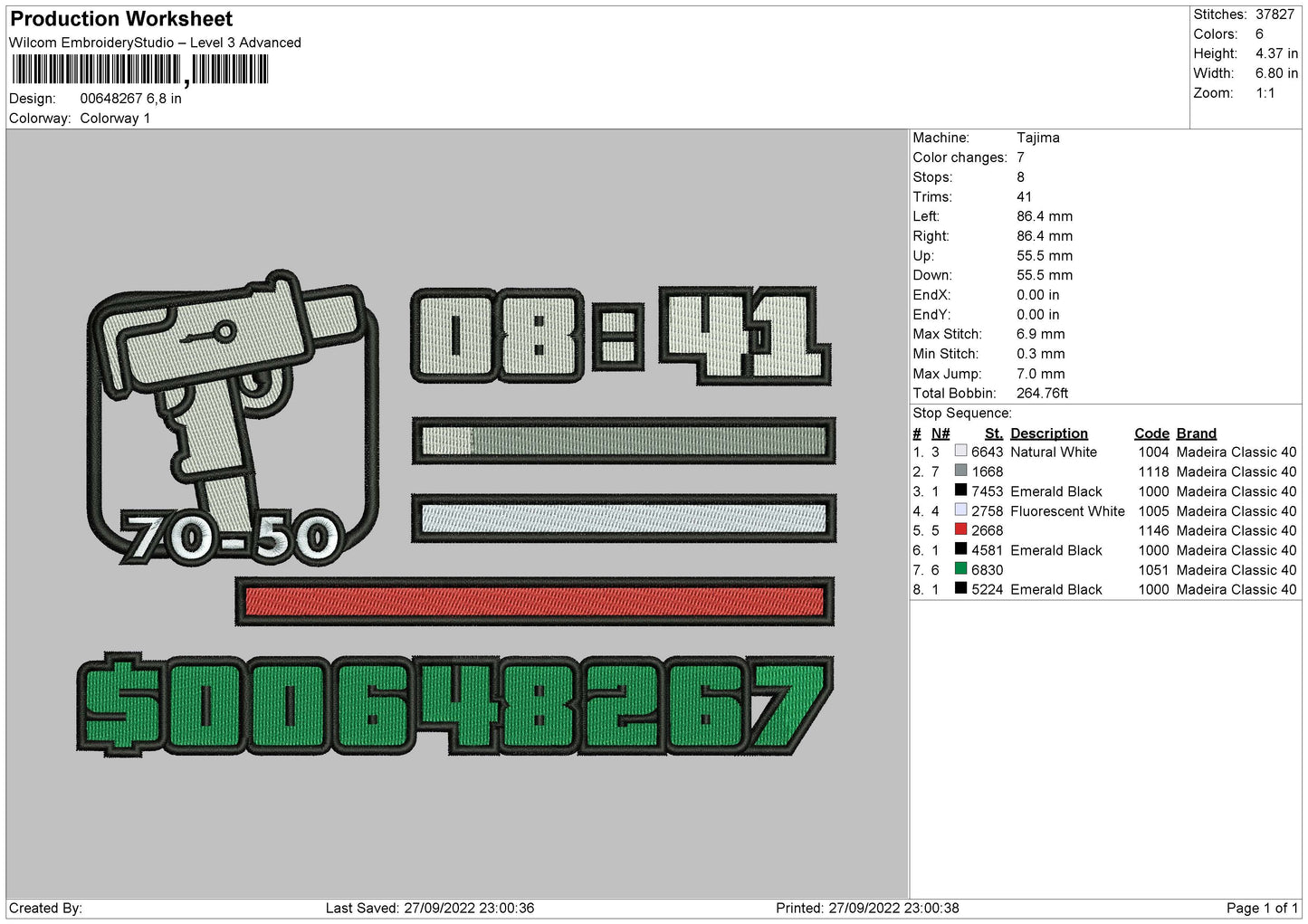This screenshot has height=924, width=1308.
Task: Click the stitch count 6643 in row 1
Action: tap(987, 452)
